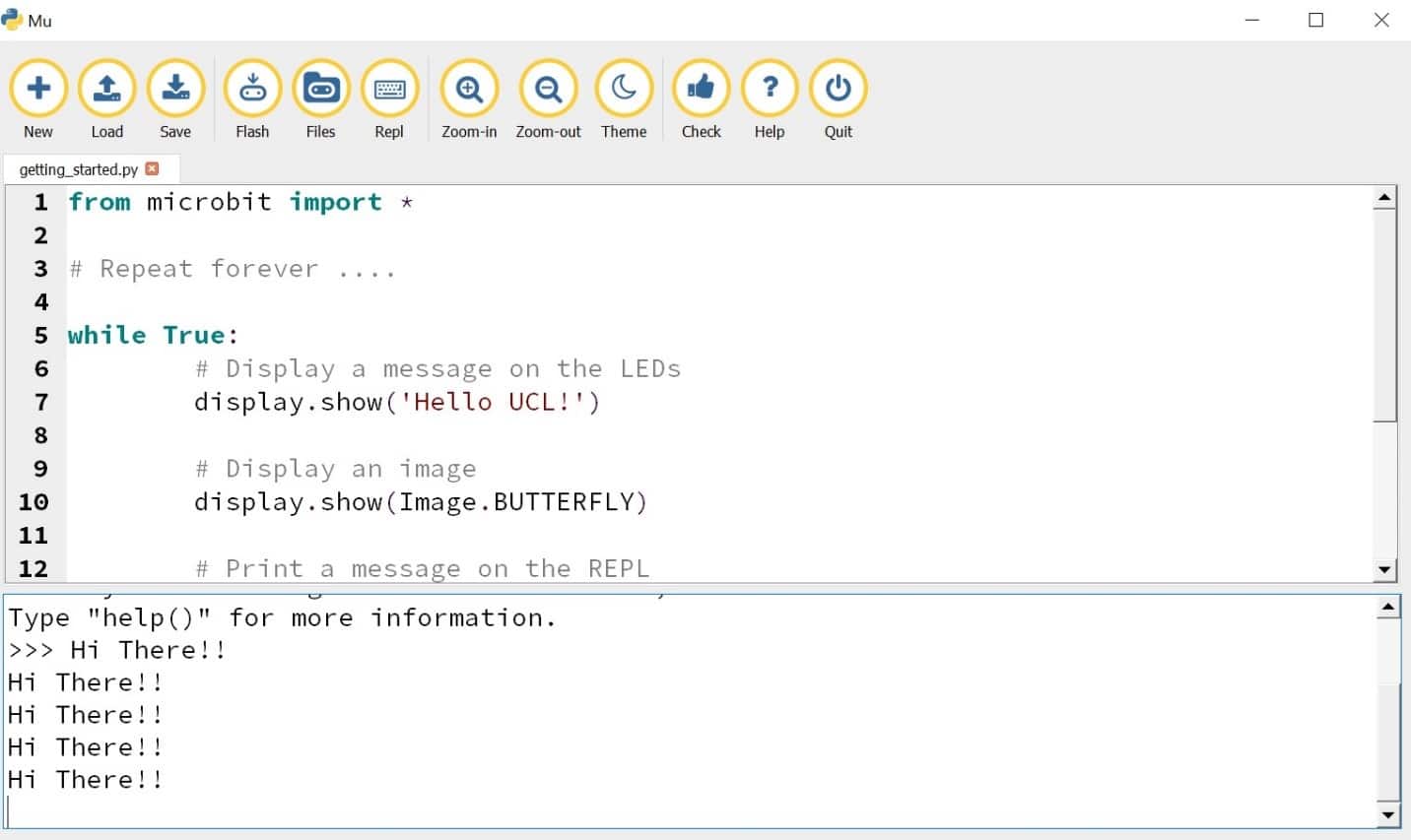This screenshot has height=840, width=1411.
Task: Maximize the Mu window
Action: (1315, 20)
